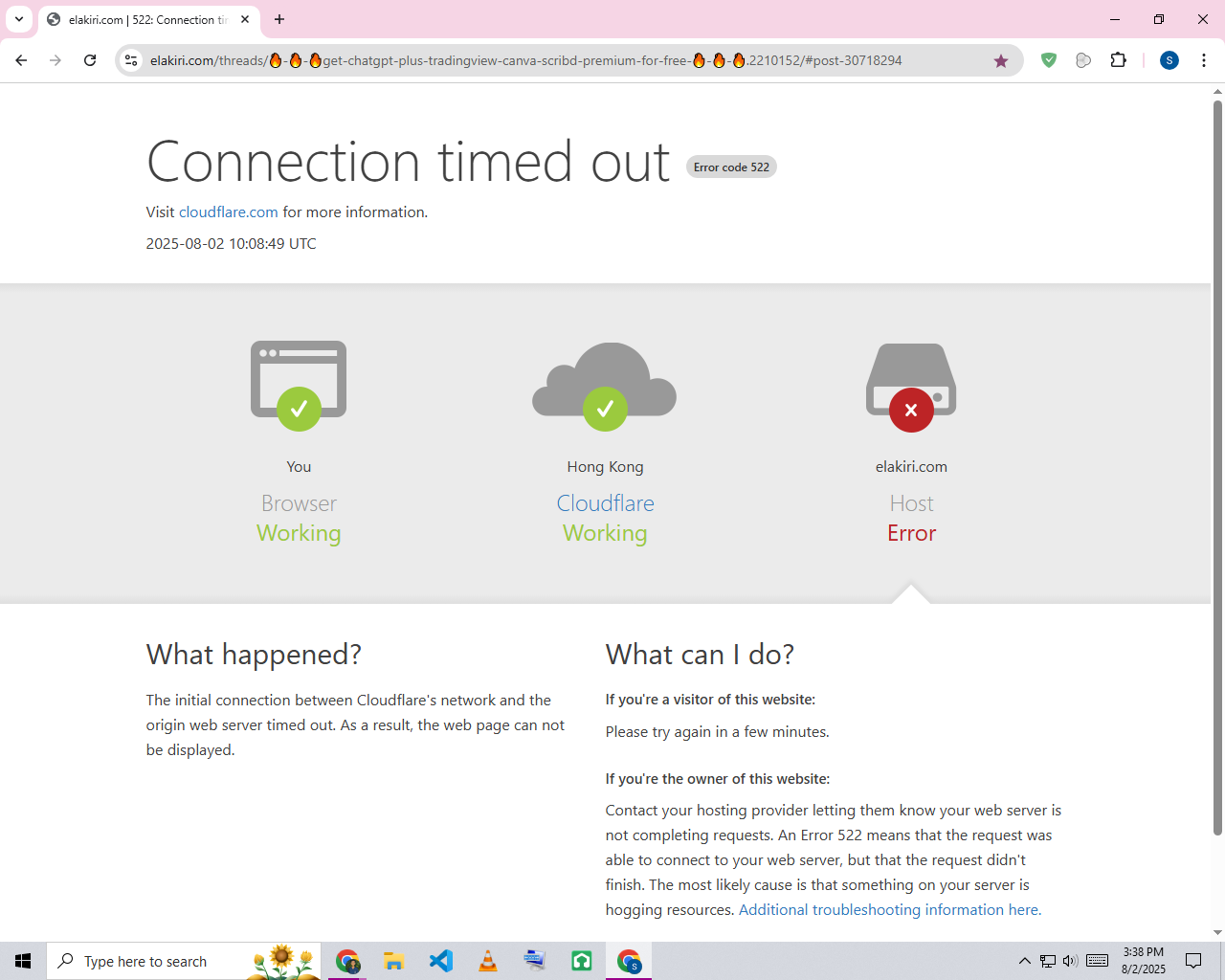This screenshot has width=1225, height=980.
Task: Expand the tab search dropdown
Action: coord(19,19)
